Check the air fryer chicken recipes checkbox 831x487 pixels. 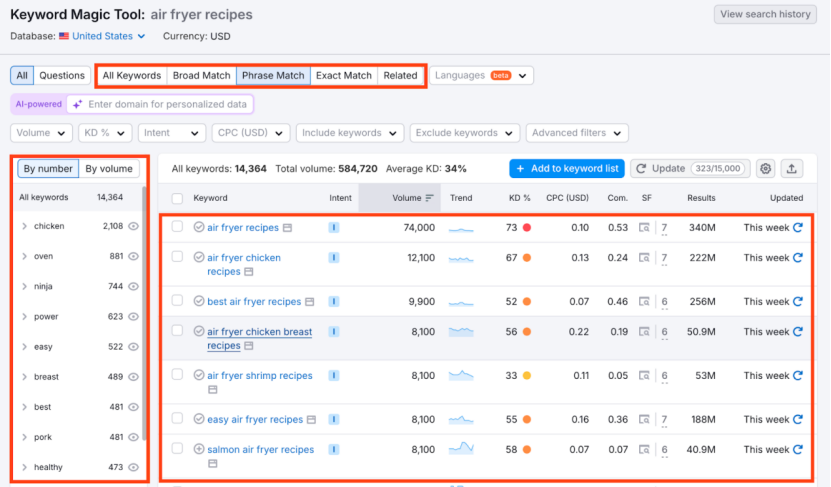tap(177, 258)
